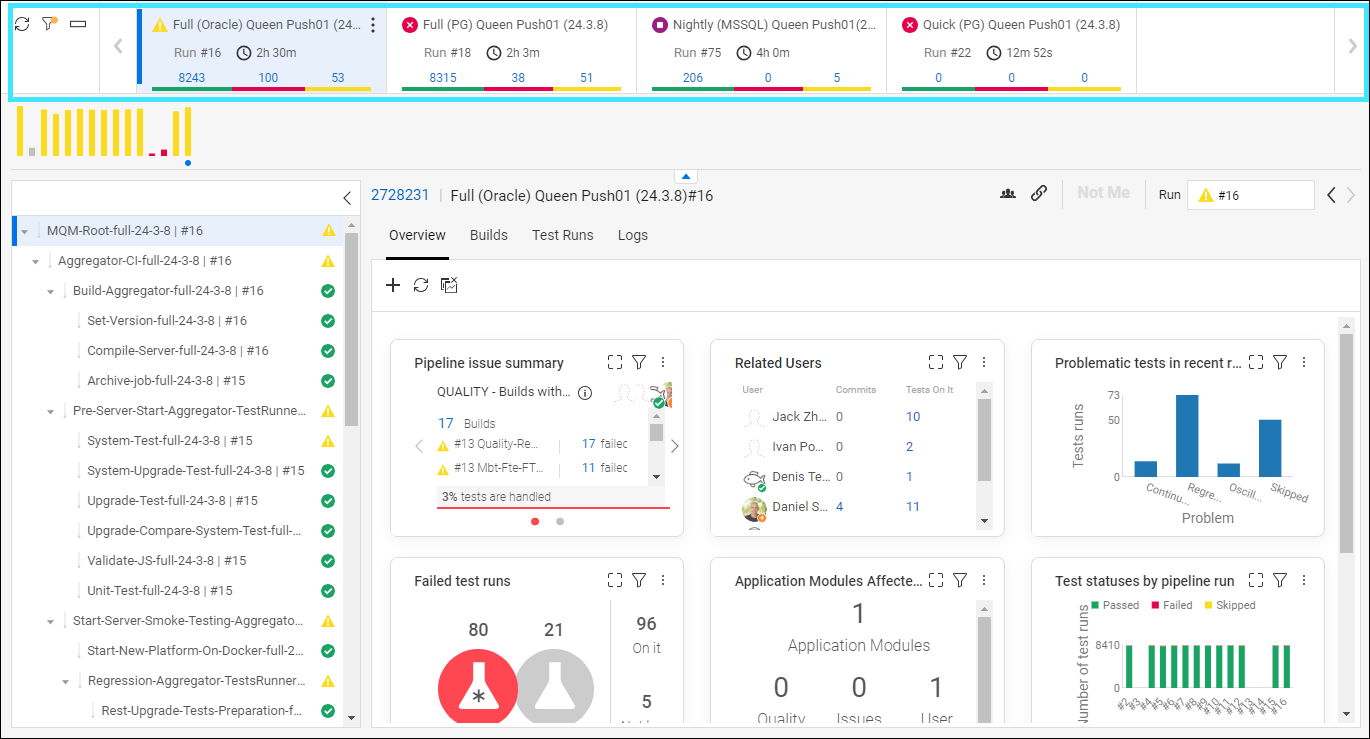Open the Test Runs tab
The height and width of the screenshot is (739, 1370).
coord(562,235)
